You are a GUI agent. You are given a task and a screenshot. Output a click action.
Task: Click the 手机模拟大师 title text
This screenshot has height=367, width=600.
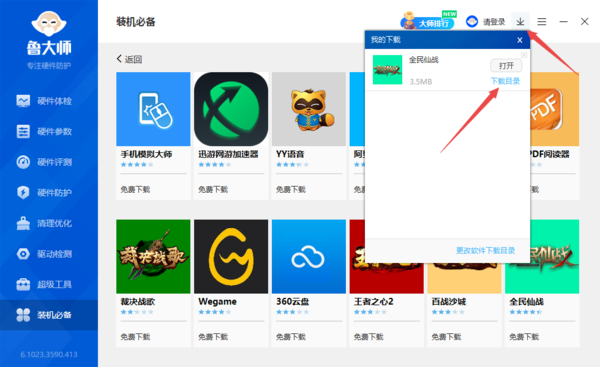tap(146, 154)
